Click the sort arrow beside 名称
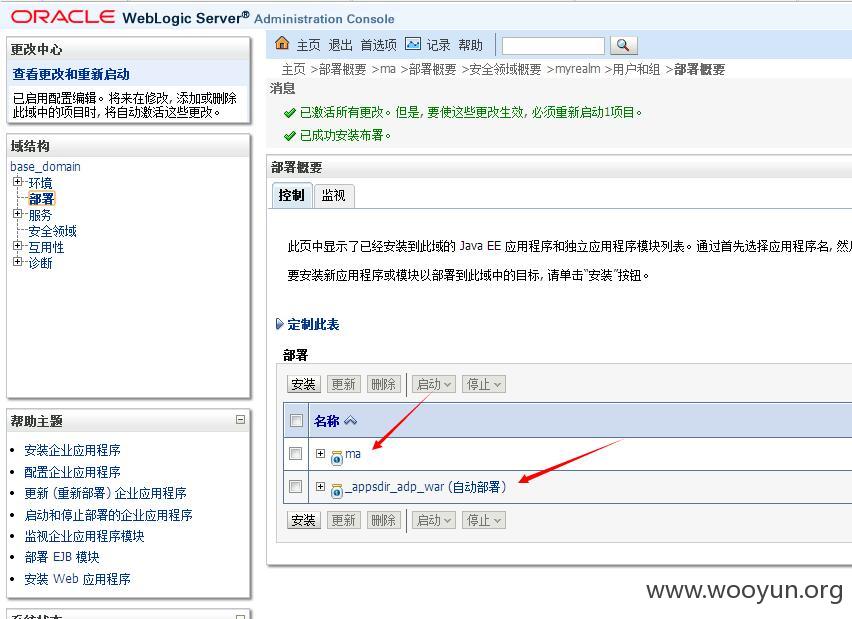 coord(350,421)
